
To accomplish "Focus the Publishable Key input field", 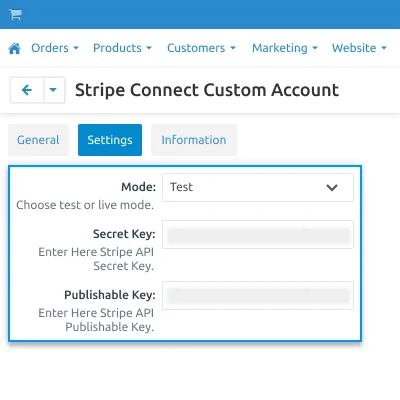I will (x=258, y=295).
